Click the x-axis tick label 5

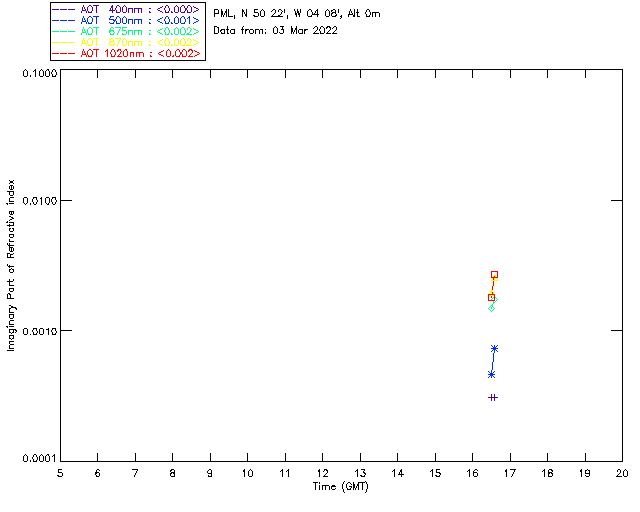point(60,473)
